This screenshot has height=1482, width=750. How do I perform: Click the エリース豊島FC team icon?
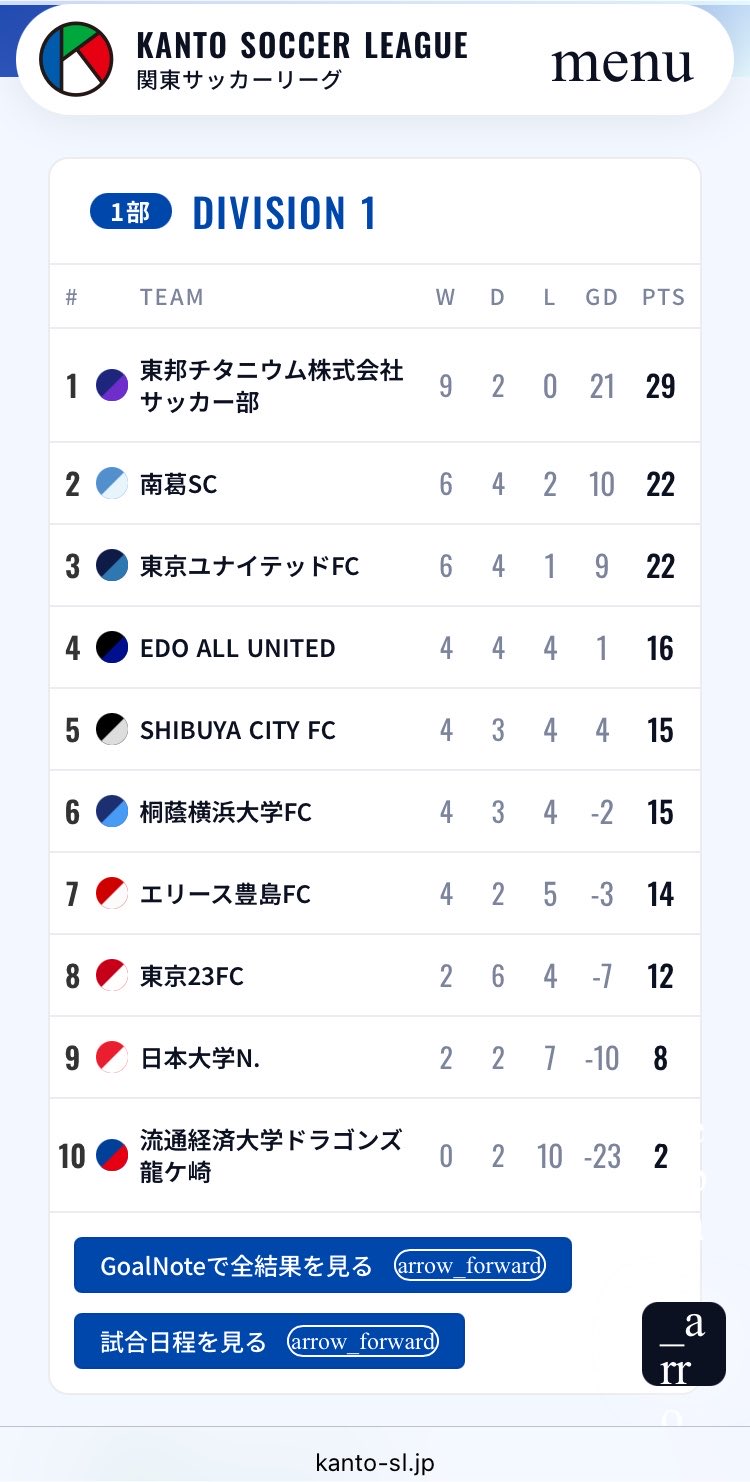112,894
